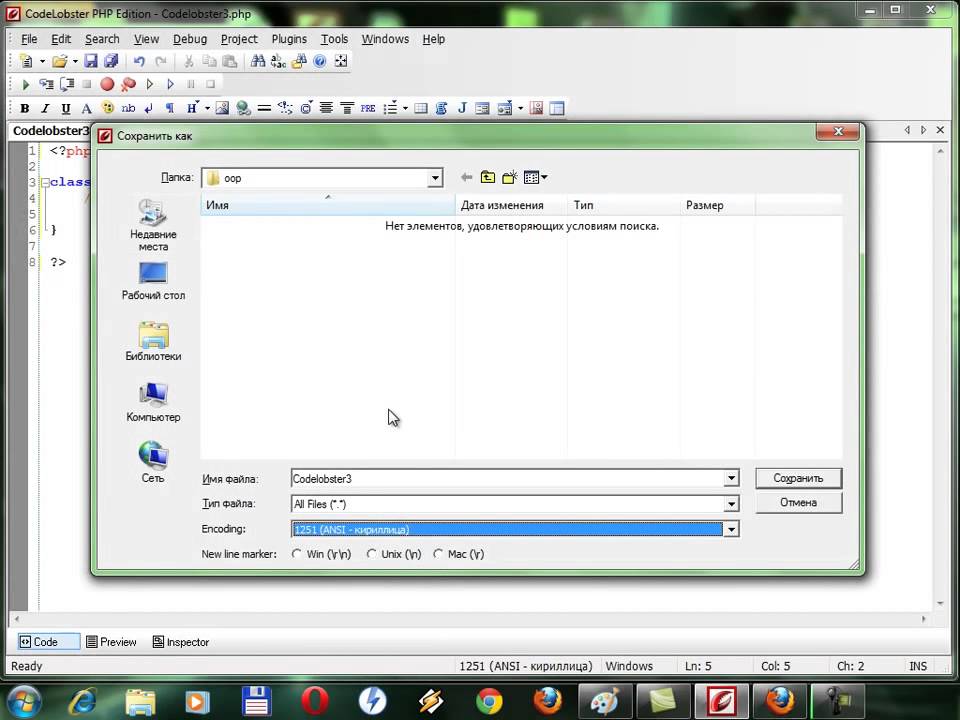Image resolution: width=960 pixels, height=720 pixels.
Task: Click the Underline U formatting icon
Action: click(66, 108)
